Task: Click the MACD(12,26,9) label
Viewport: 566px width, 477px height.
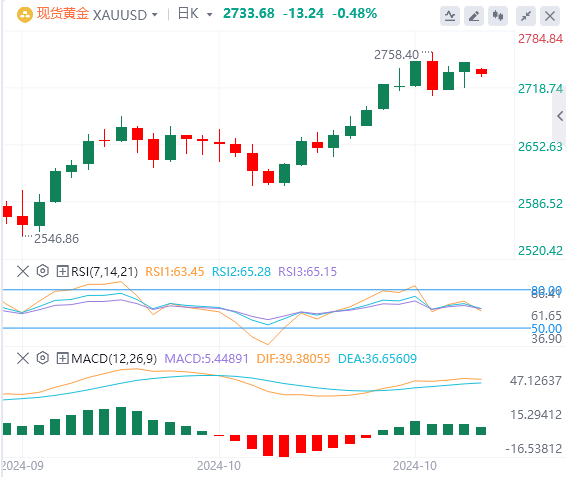Action: point(114,359)
